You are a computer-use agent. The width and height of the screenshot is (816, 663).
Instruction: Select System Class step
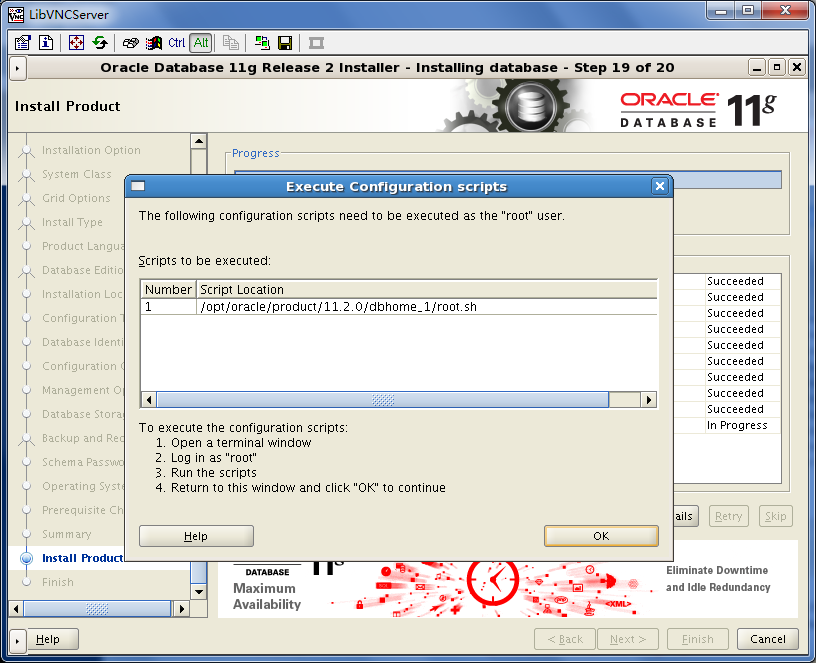(x=76, y=174)
